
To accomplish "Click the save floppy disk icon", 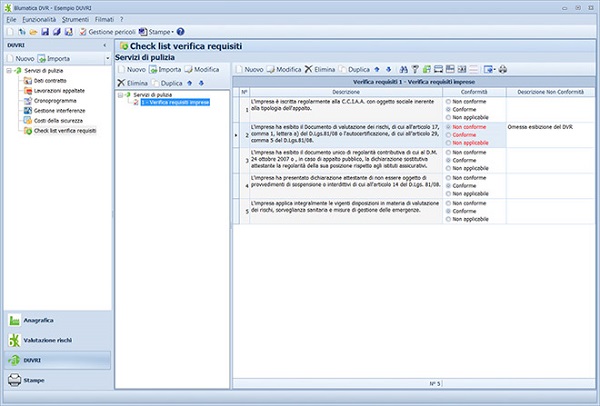I will pyautogui.click(x=46, y=32).
